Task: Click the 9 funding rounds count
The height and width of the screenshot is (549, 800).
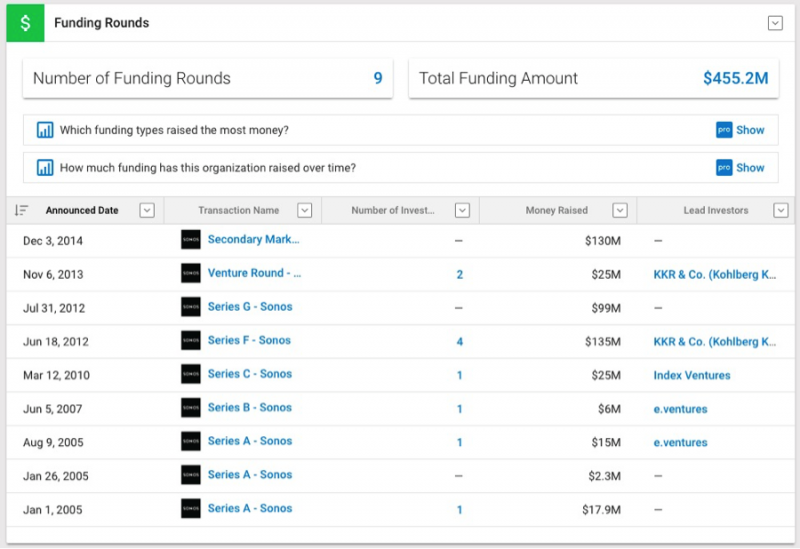Action: point(378,78)
